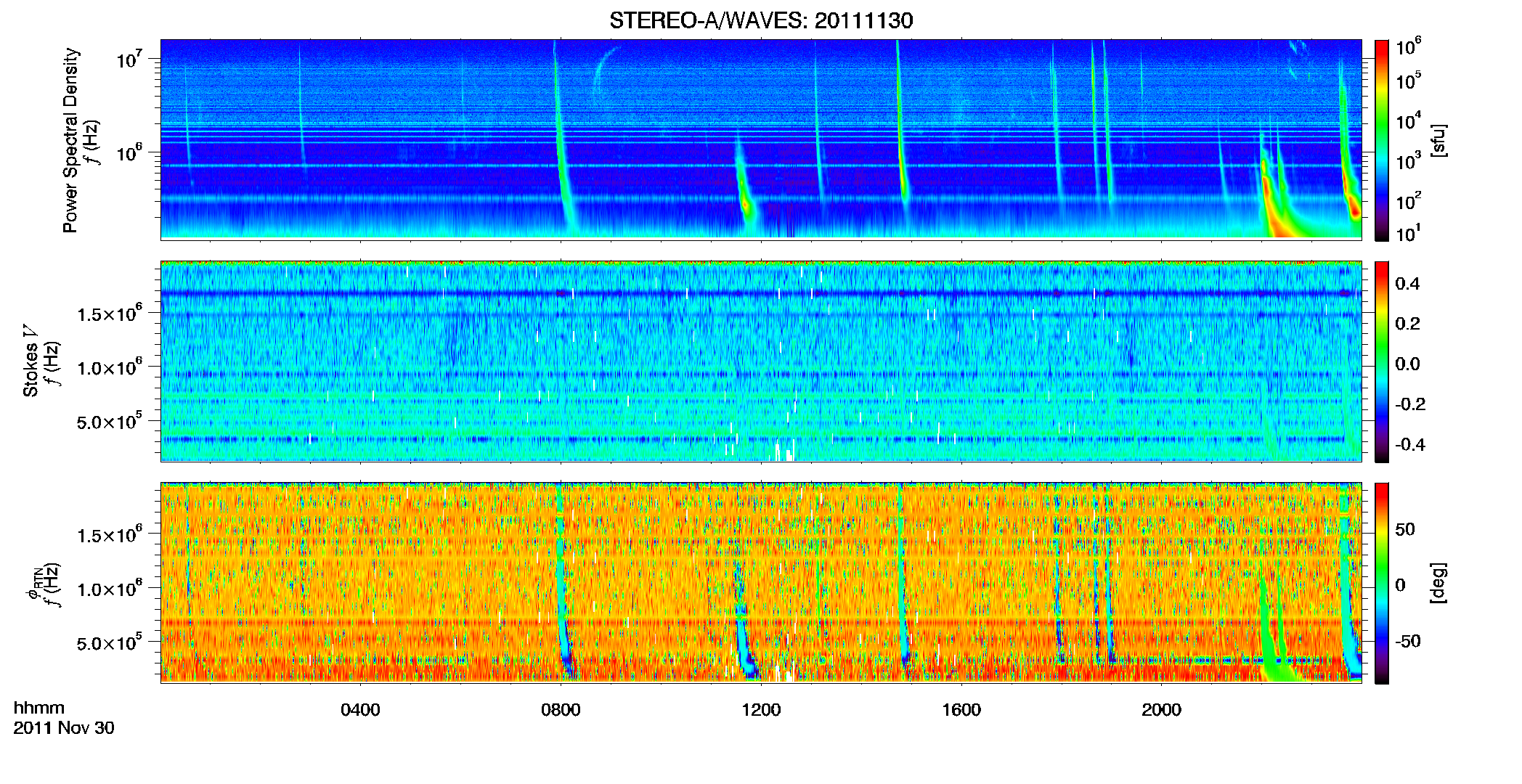Click the 0.4 label on Stokes colorbar
Image resolution: width=1522 pixels, height=784 pixels.
[1407, 283]
